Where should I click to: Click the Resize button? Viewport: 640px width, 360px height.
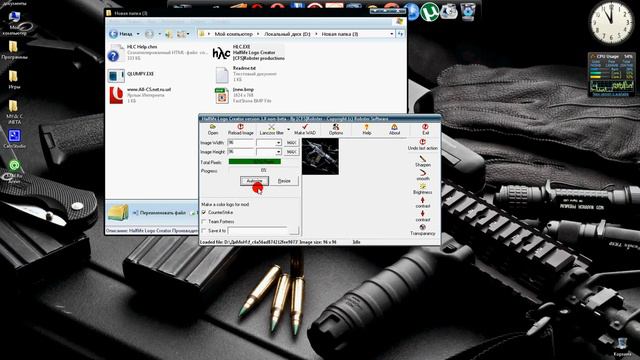pyautogui.click(x=284, y=181)
